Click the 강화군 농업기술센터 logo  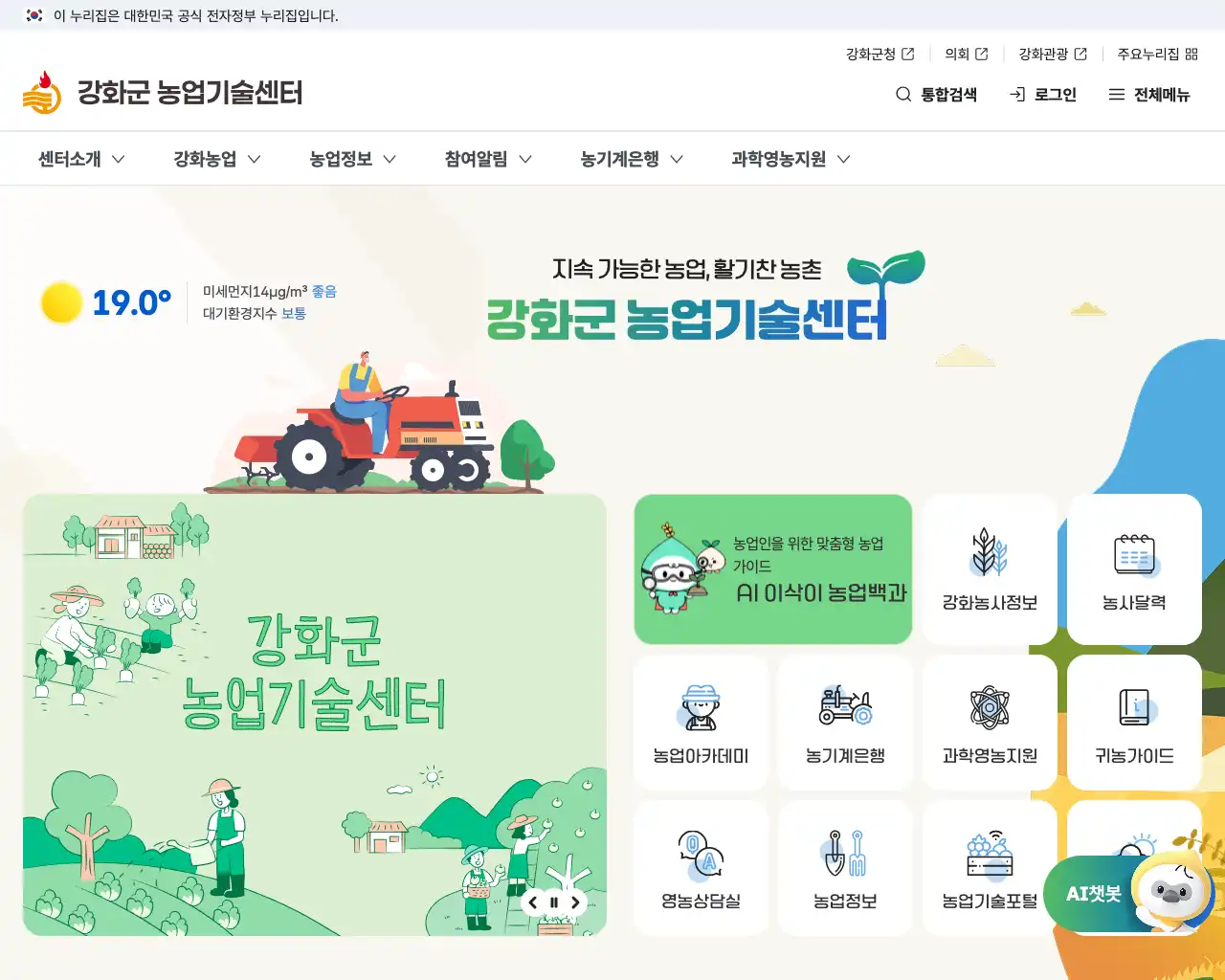pos(163,93)
